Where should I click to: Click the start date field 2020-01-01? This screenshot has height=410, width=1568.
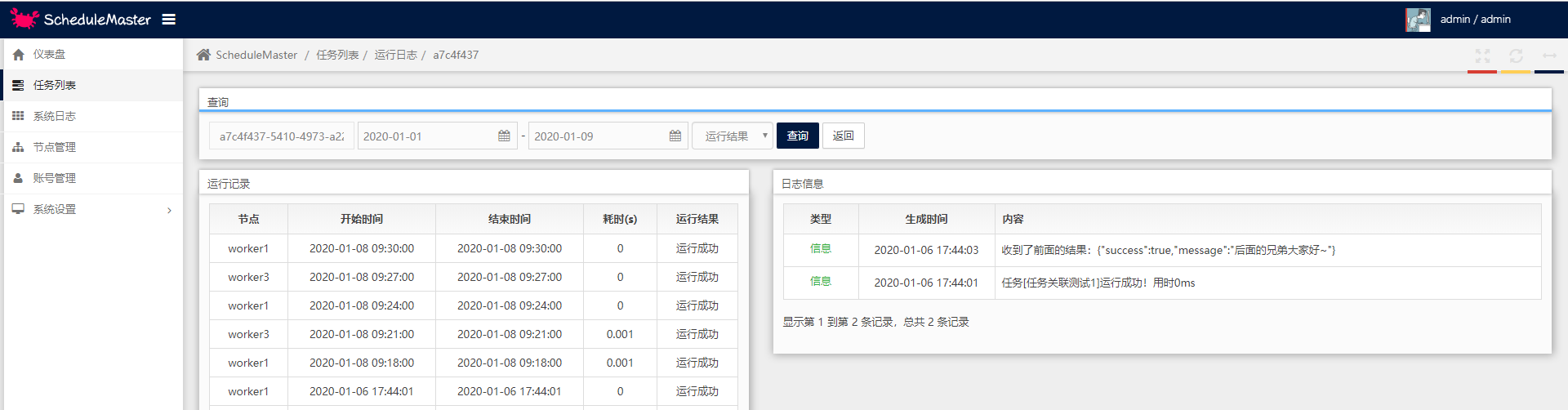tap(438, 136)
